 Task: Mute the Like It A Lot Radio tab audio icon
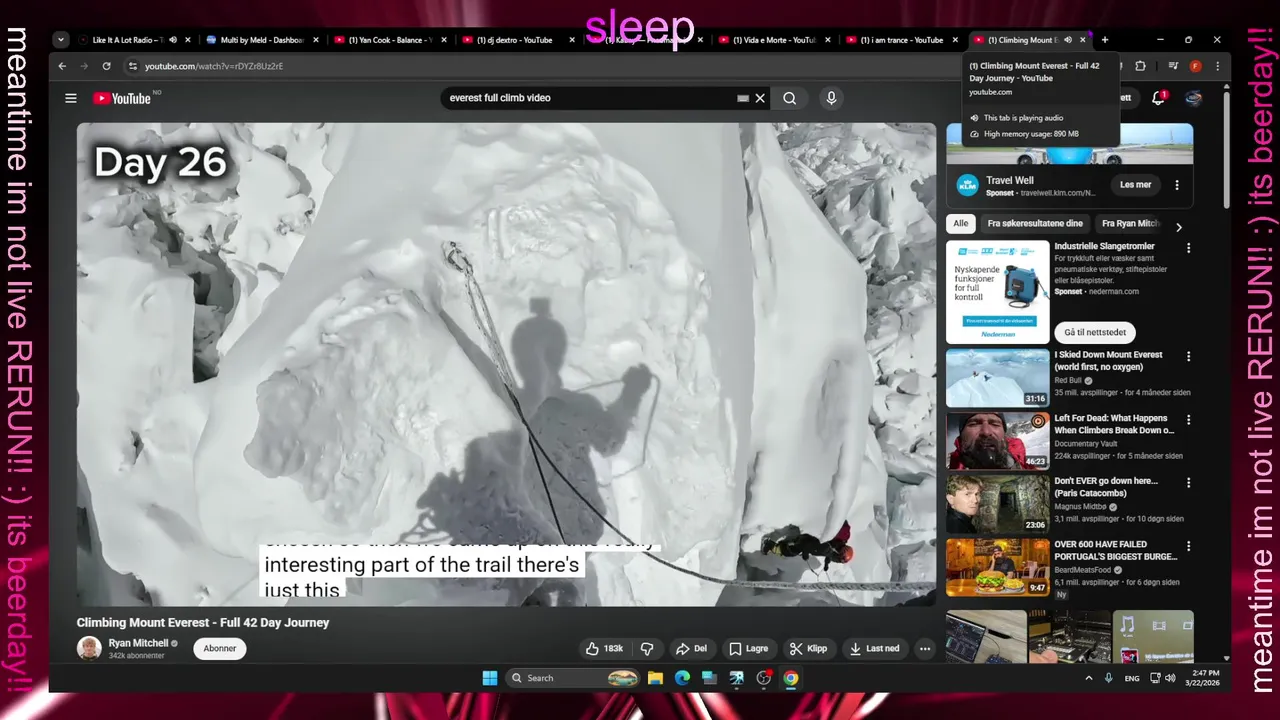click(x=173, y=40)
